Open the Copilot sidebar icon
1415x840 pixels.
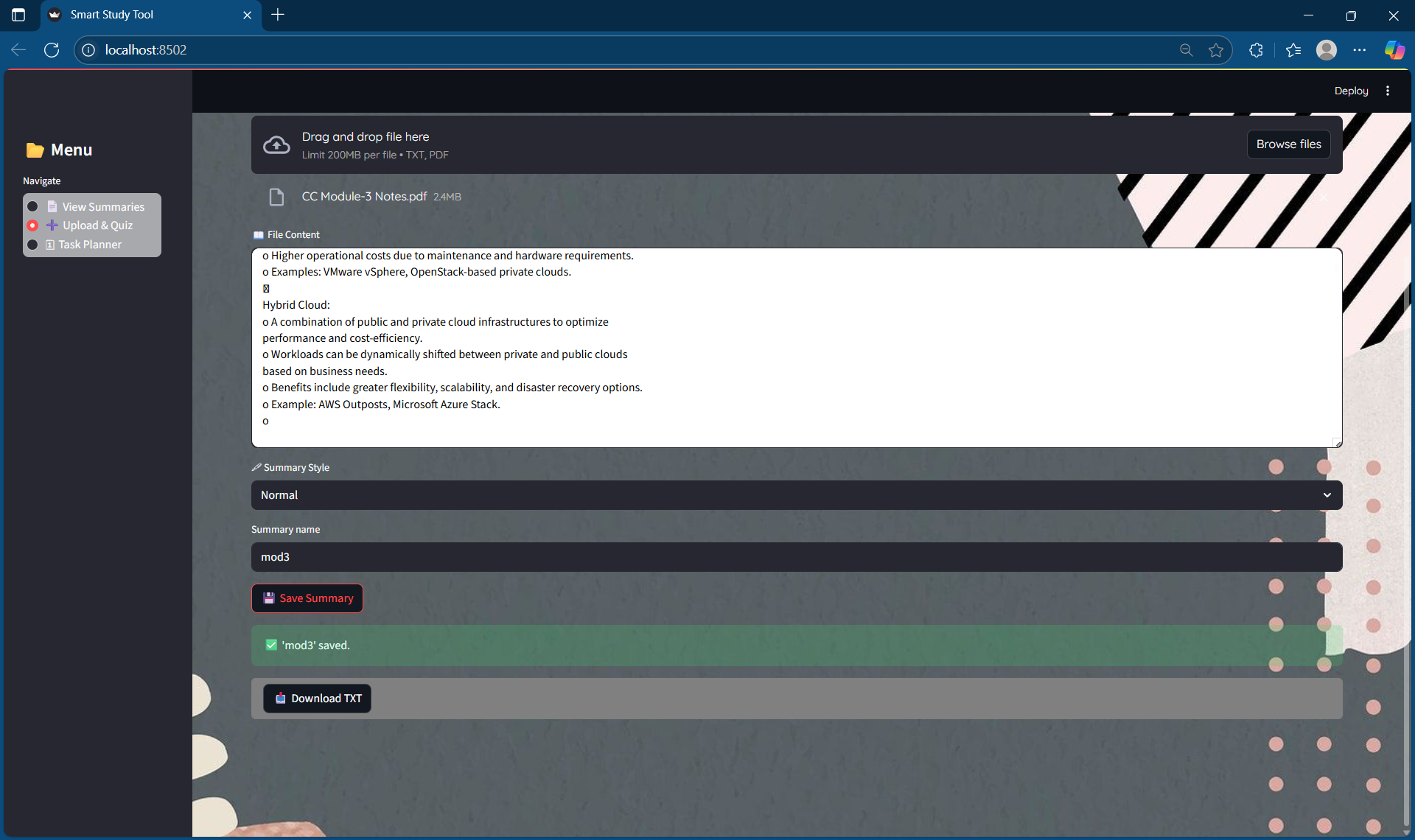1394,50
